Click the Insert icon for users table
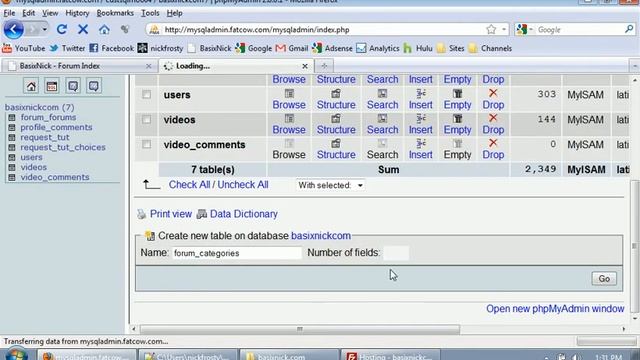Viewport: 640px width, 360px height. [x=421, y=93]
